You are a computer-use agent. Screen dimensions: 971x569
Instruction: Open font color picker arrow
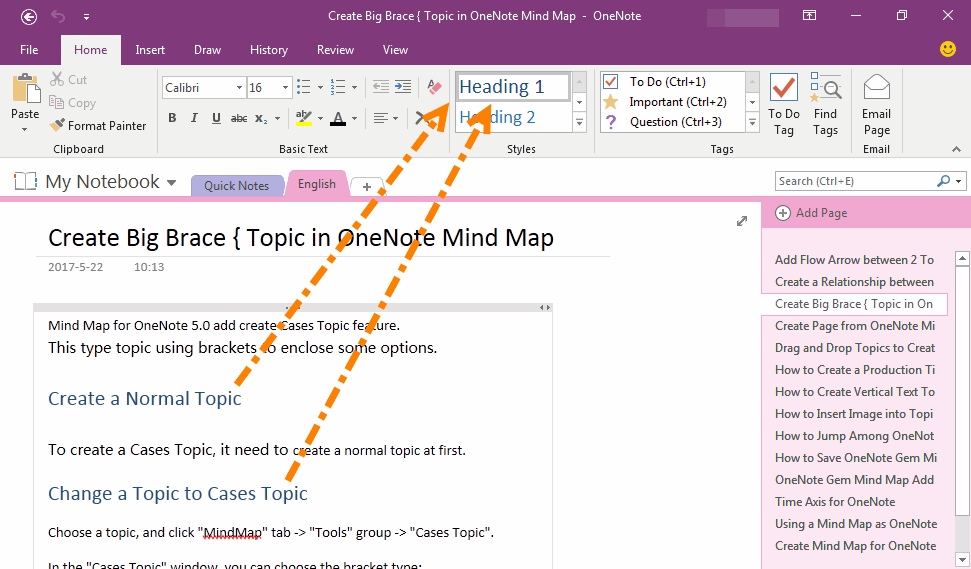pos(354,118)
